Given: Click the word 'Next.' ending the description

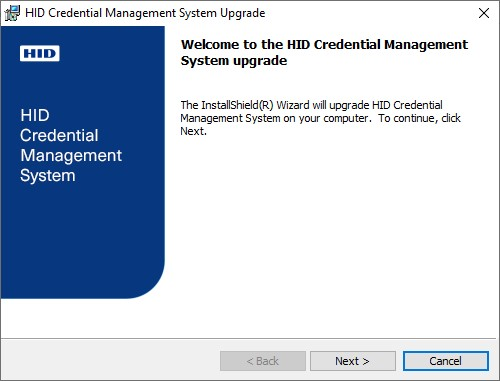Looking at the screenshot, I should click(x=193, y=131).
